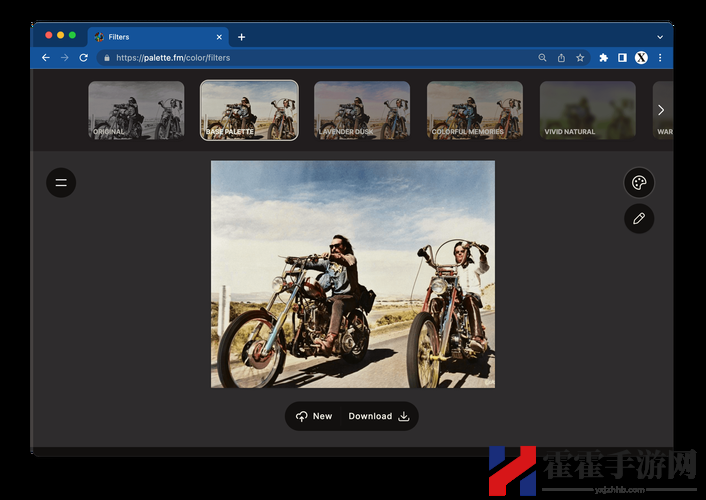
Task: Choose the Lavender Dusk filter thumbnail
Action: pyautogui.click(x=362, y=110)
